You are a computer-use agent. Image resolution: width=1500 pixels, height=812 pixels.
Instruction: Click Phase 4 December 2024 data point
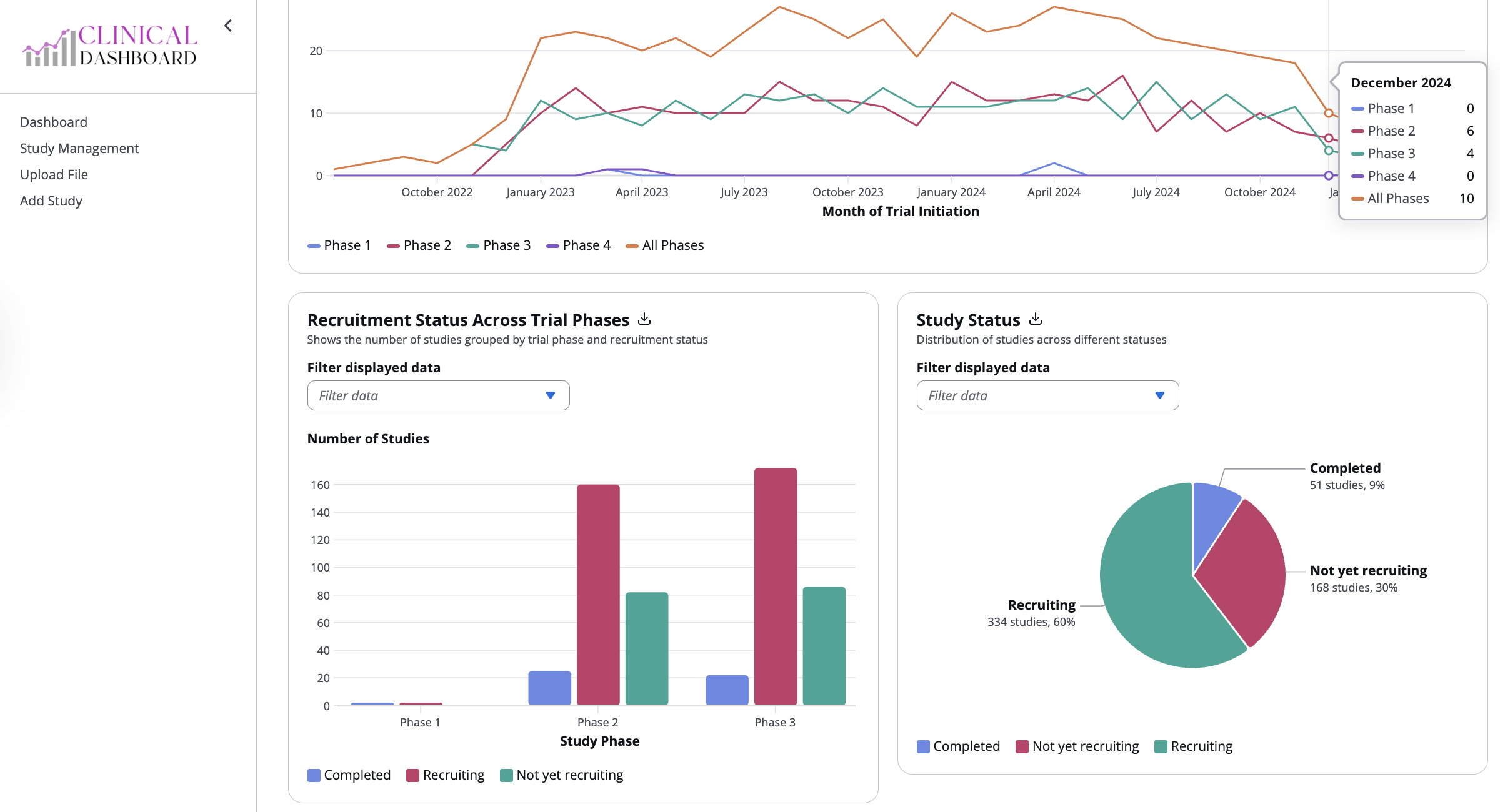click(1329, 176)
